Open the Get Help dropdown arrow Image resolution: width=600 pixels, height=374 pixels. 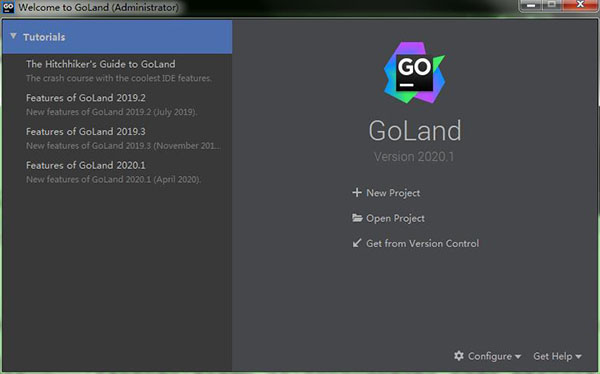click(x=578, y=357)
